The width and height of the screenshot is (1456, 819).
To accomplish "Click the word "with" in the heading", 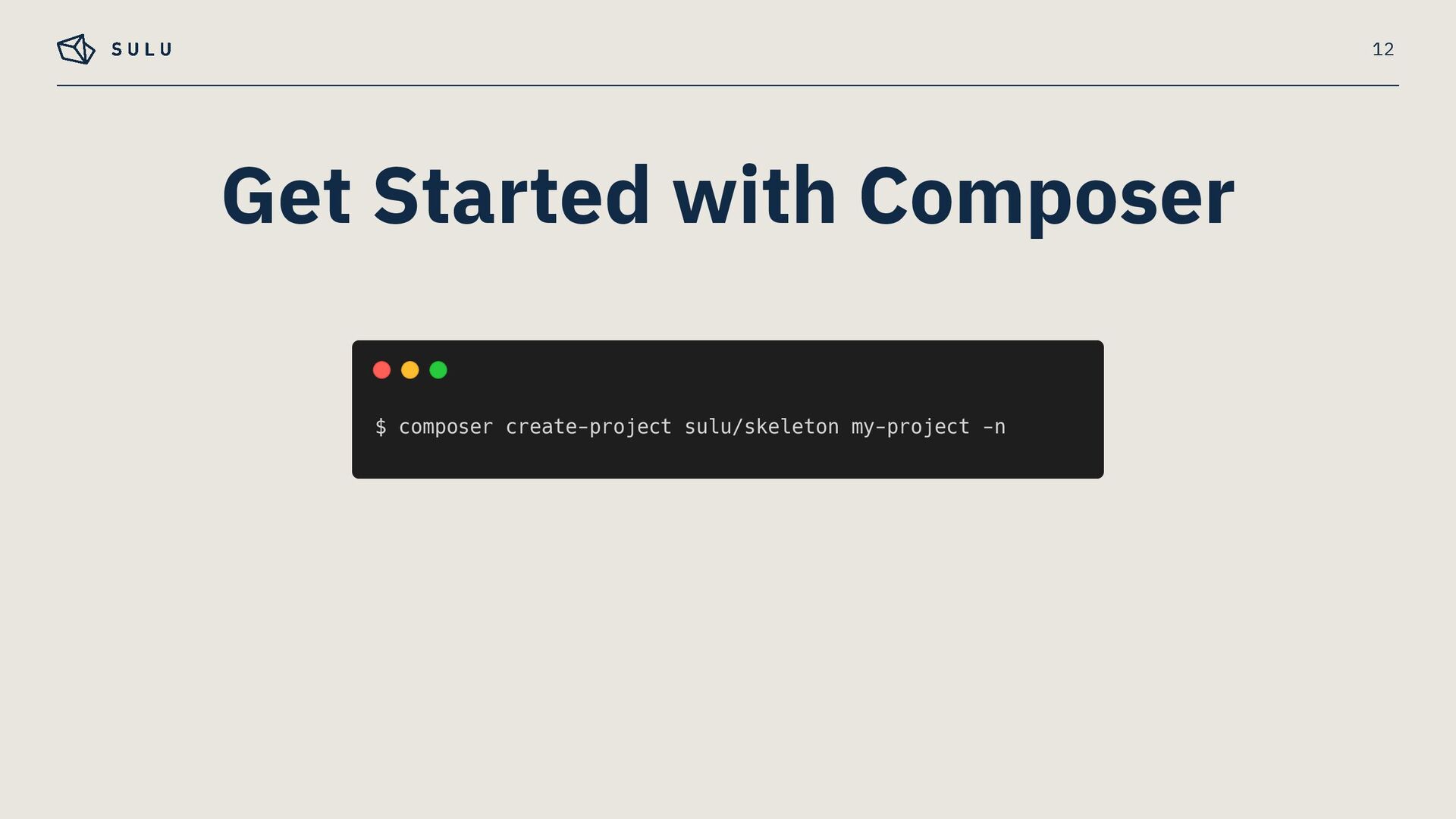I will pyautogui.click(x=755, y=196).
